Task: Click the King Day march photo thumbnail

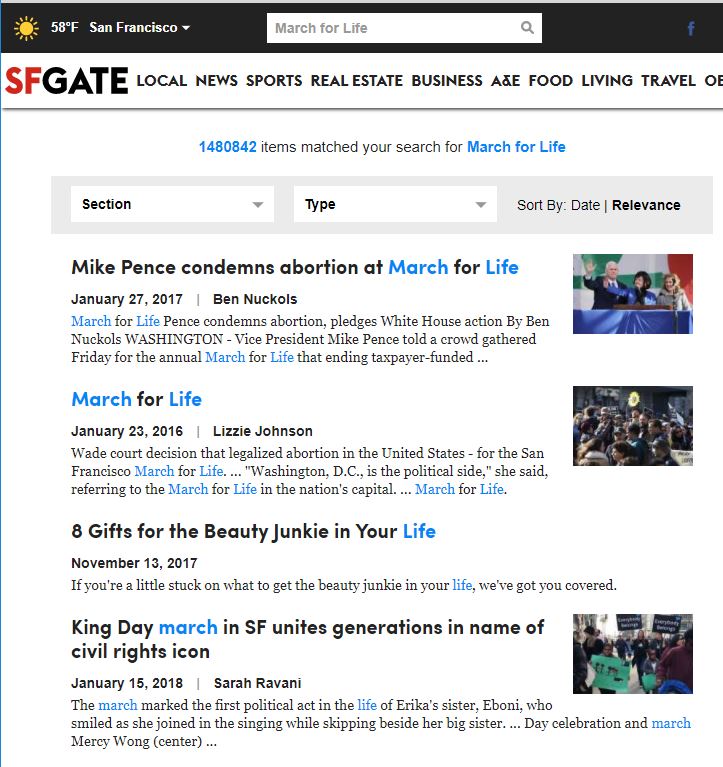Action: pyautogui.click(x=633, y=654)
